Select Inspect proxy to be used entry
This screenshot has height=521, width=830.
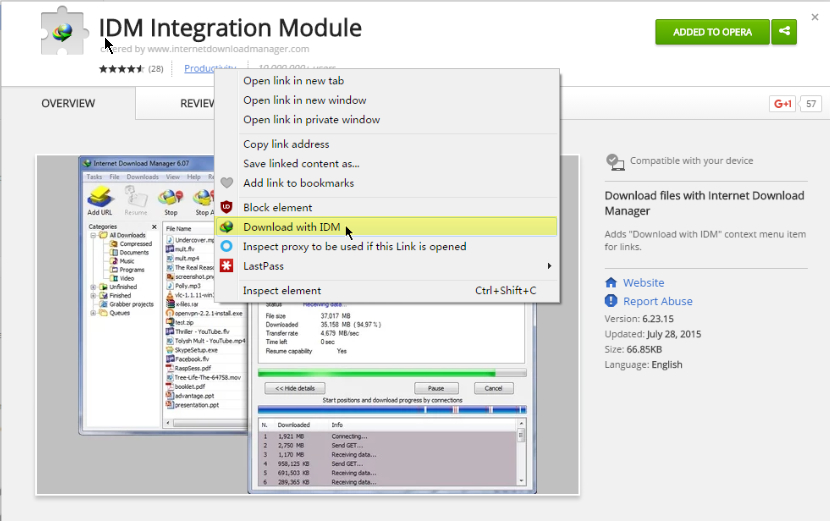[x=386, y=247]
